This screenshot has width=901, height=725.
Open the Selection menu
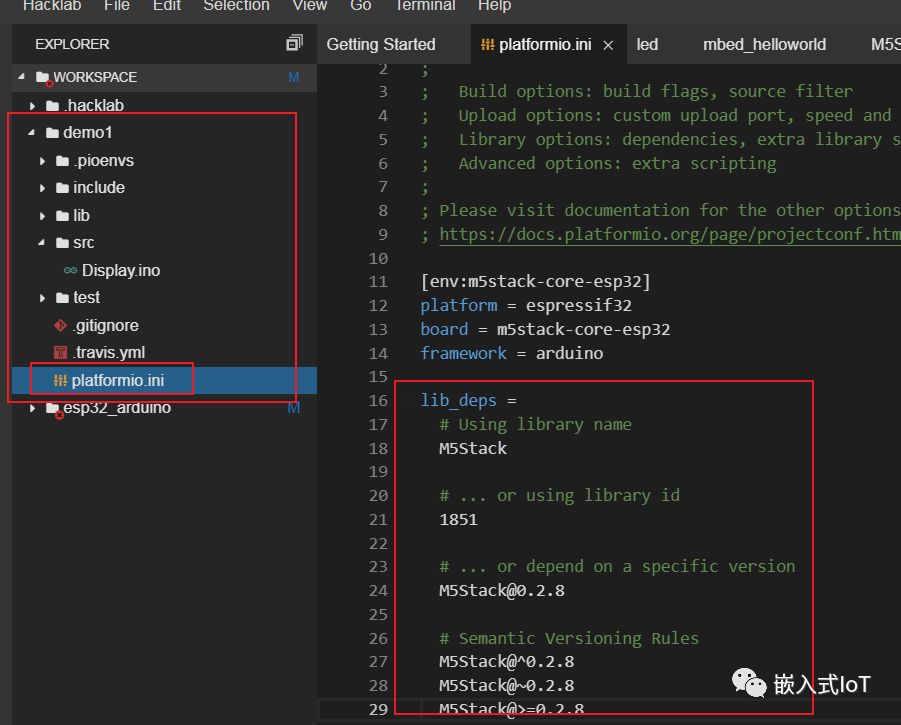pyautogui.click(x=236, y=6)
